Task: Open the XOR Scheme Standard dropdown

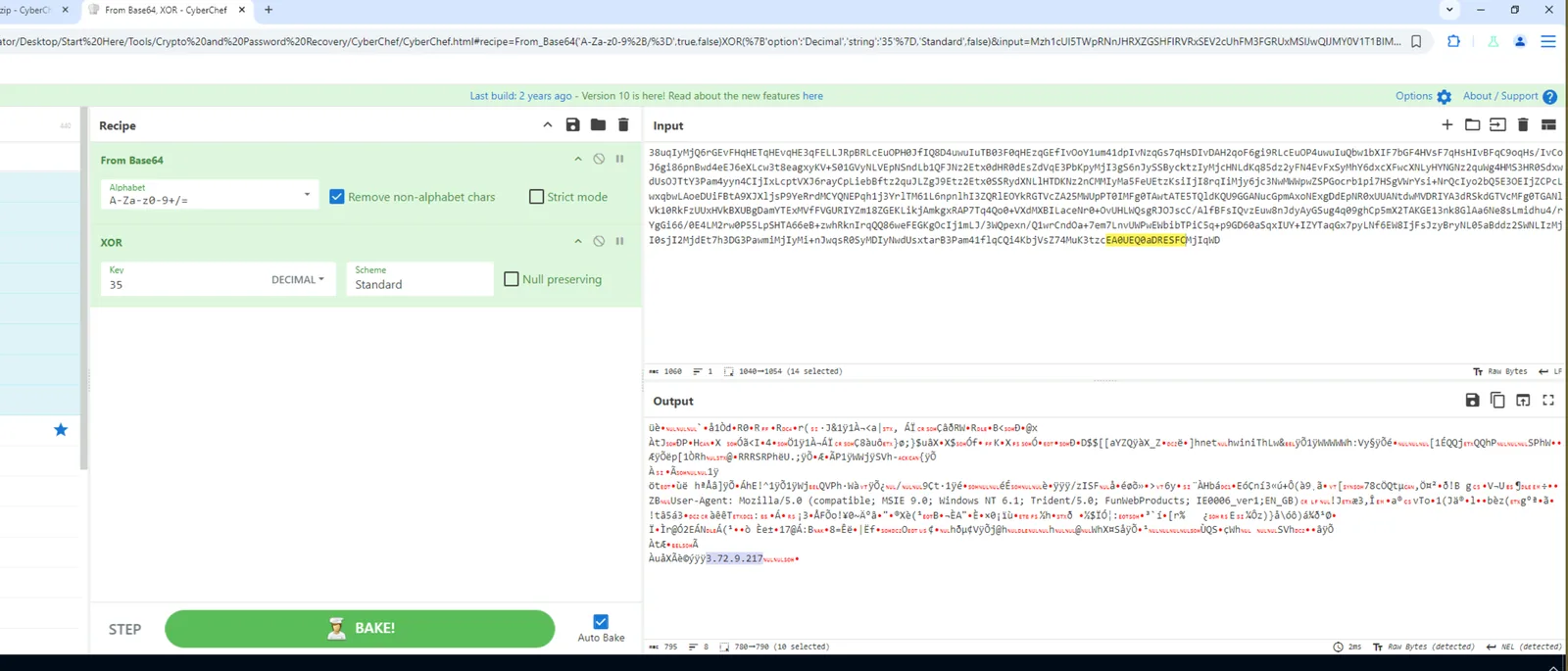Action: (x=419, y=279)
